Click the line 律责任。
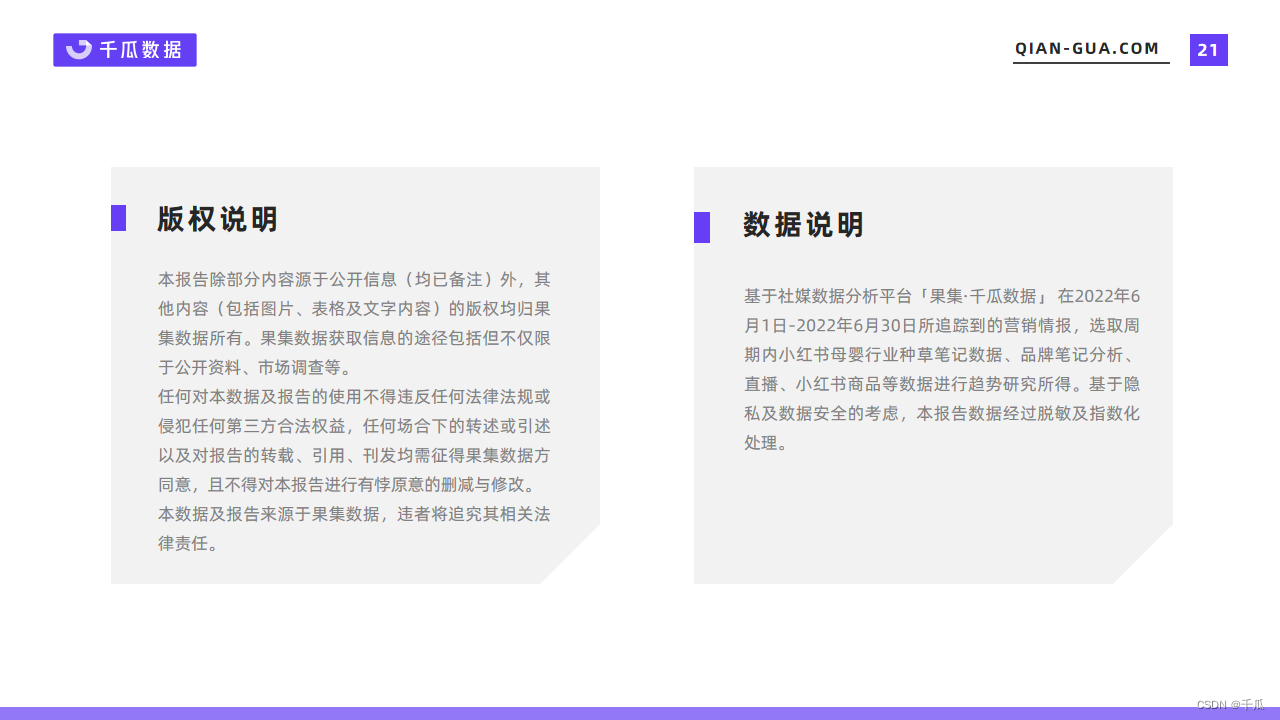Image resolution: width=1280 pixels, height=720 pixels. coord(188,544)
